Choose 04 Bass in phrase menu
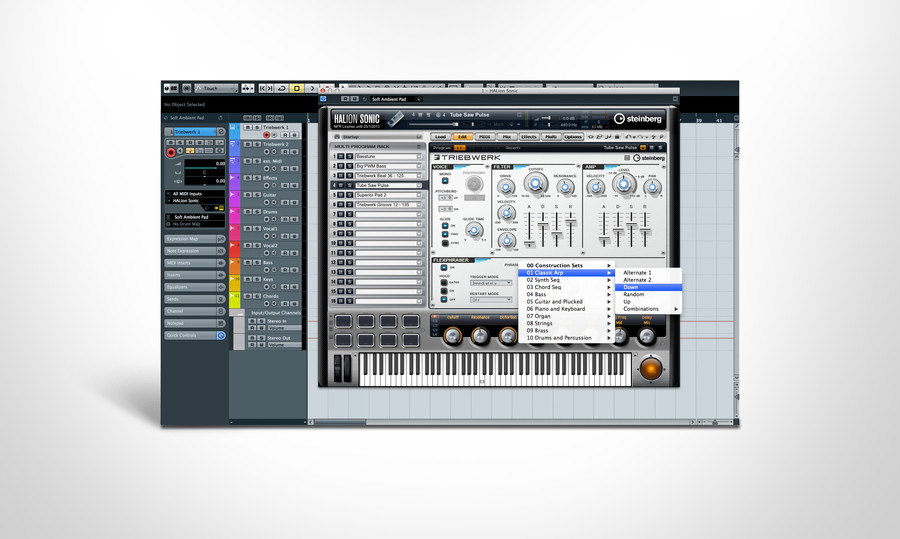This screenshot has width=900, height=539. tap(567, 294)
